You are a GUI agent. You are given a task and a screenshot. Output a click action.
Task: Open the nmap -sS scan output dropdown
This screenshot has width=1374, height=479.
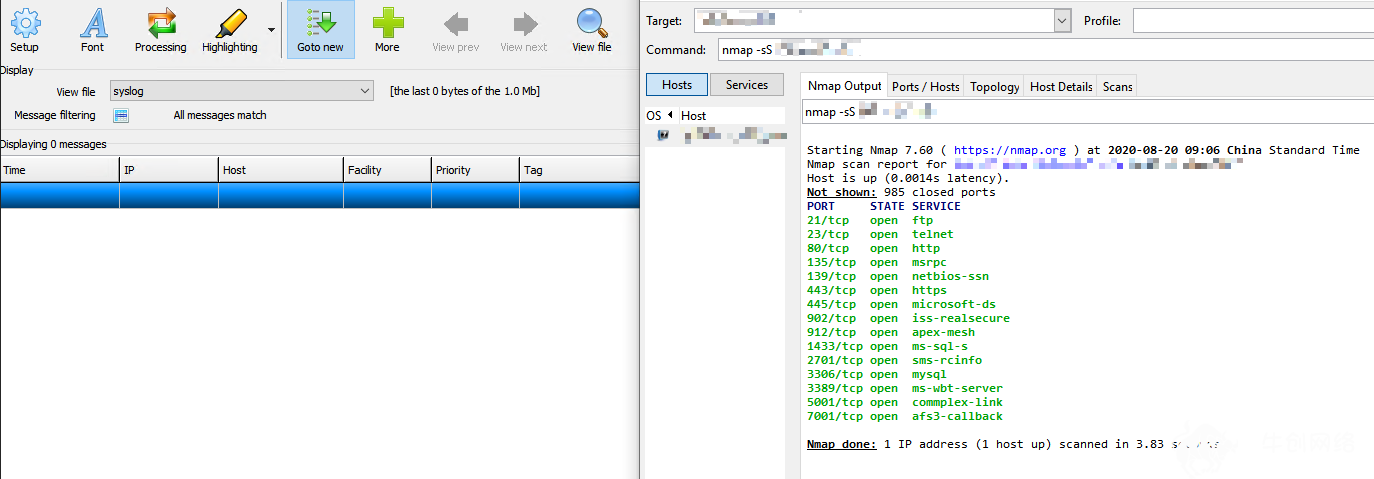1088,113
